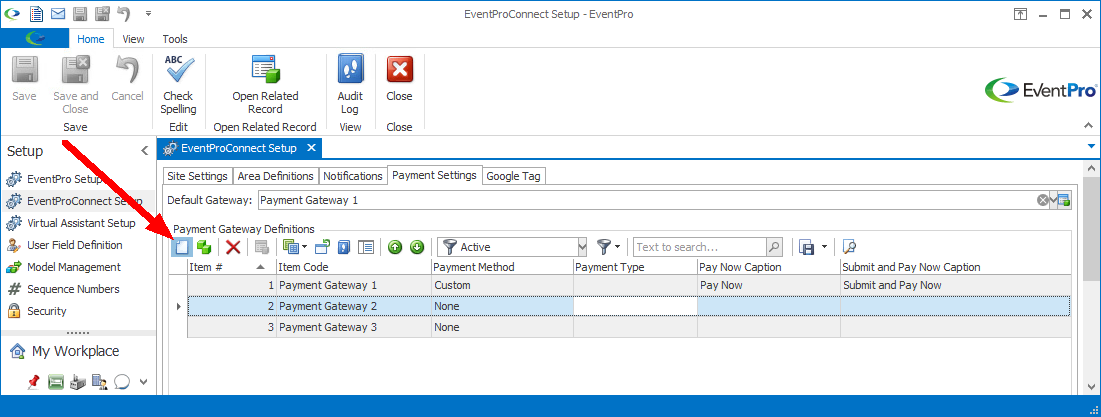Open the Active filter dropdown
The height and width of the screenshot is (417, 1101).
pos(581,246)
